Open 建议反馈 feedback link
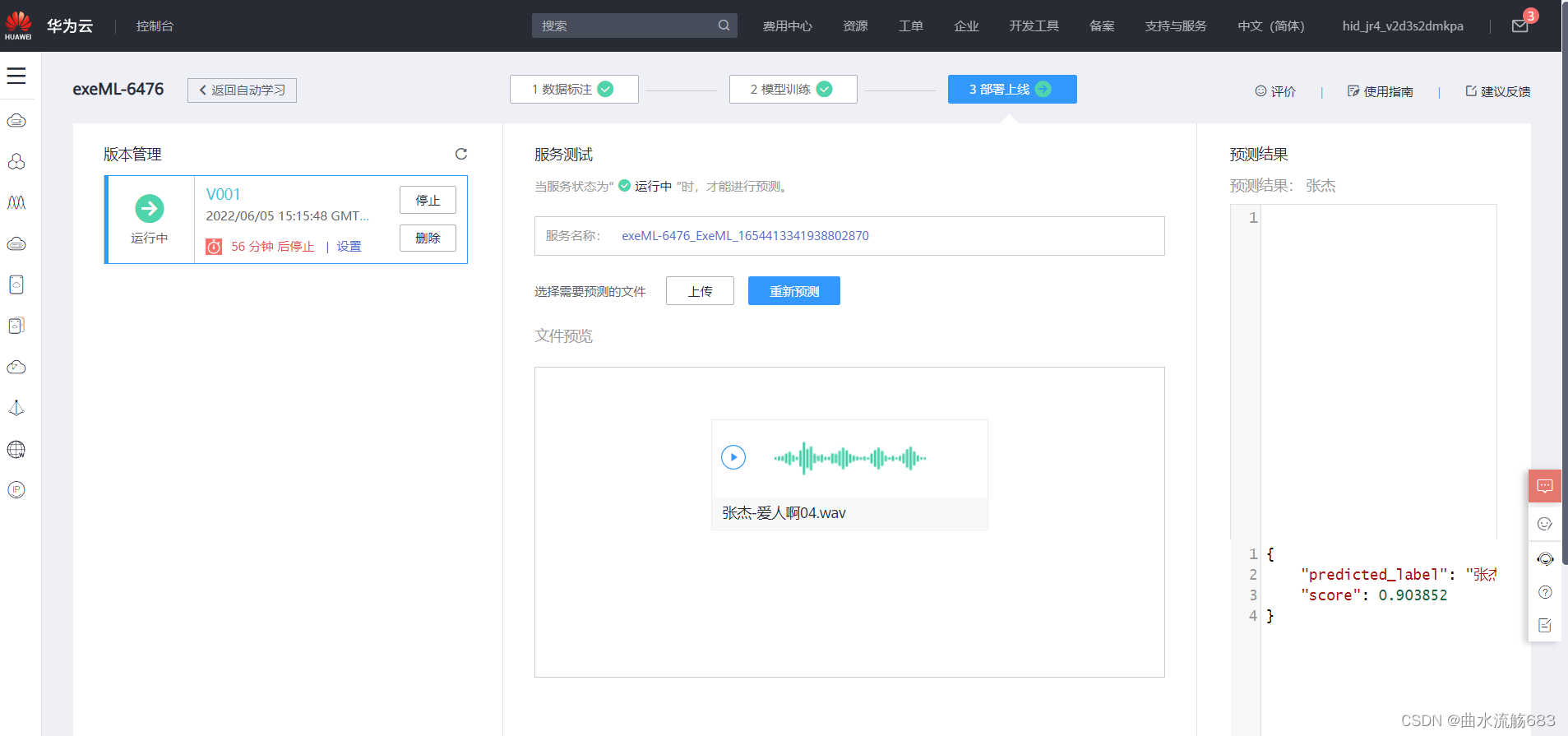 point(1498,91)
